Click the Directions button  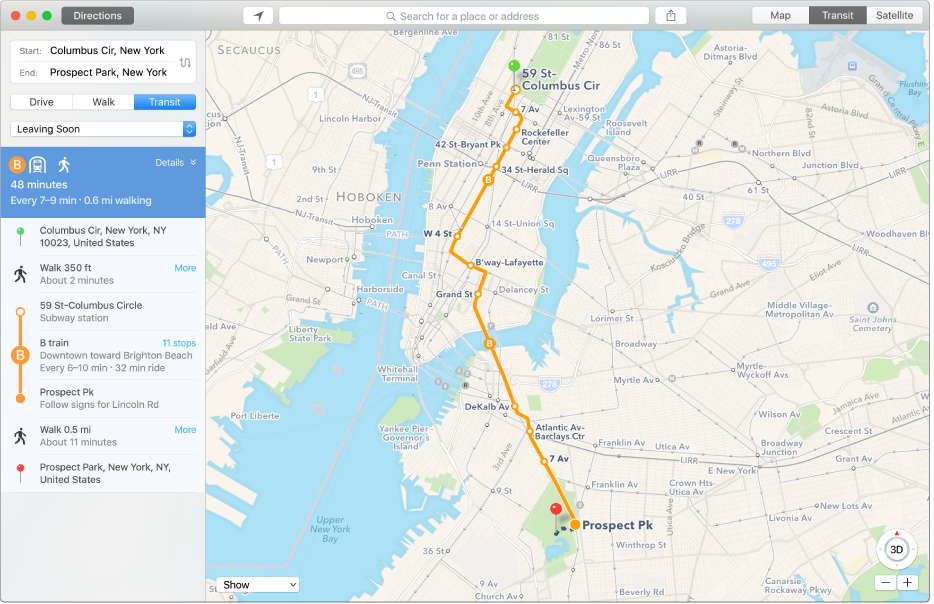click(x=98, y=15)
